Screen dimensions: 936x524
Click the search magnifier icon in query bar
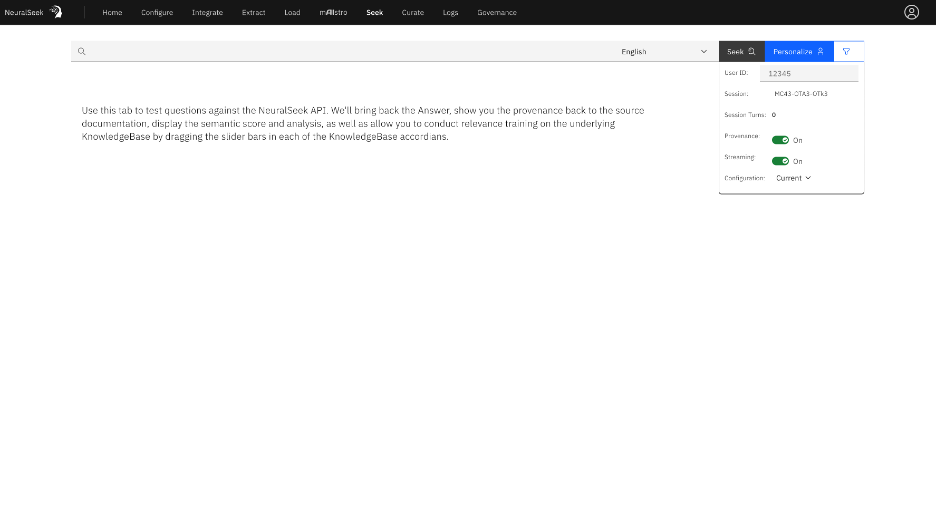click(x=82, y=51)
